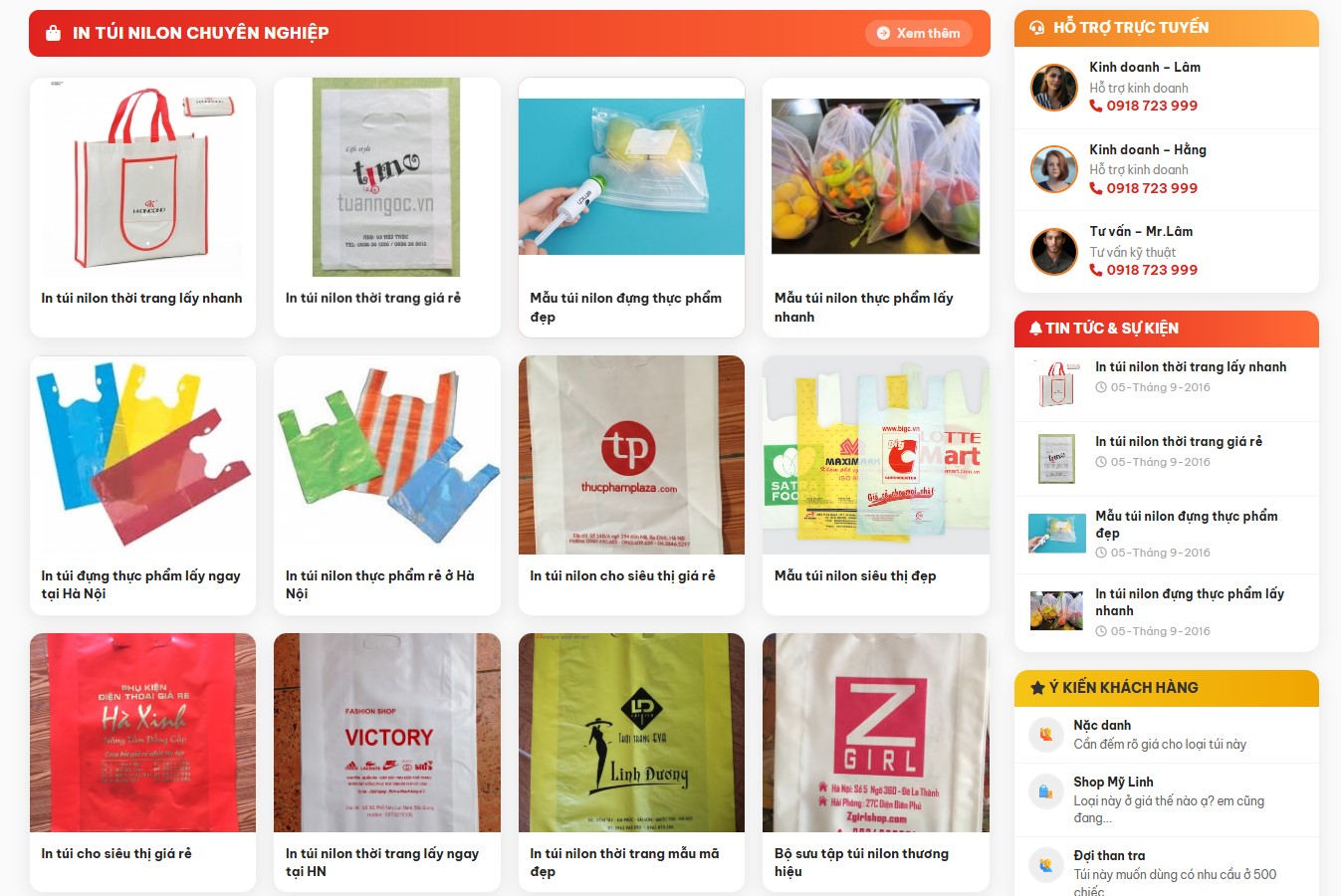This screenshot has height=896, width=1341.
Task: Open the news item In túi nilon thời trang giá rẻ
Action: point(1179,441)
